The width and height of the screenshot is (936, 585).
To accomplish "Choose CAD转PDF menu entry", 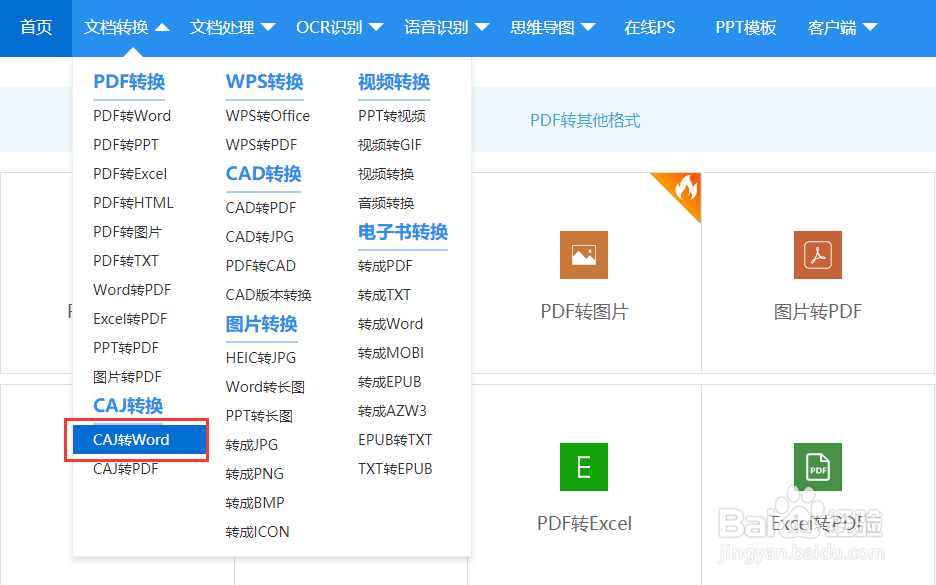I will (260, 208).
